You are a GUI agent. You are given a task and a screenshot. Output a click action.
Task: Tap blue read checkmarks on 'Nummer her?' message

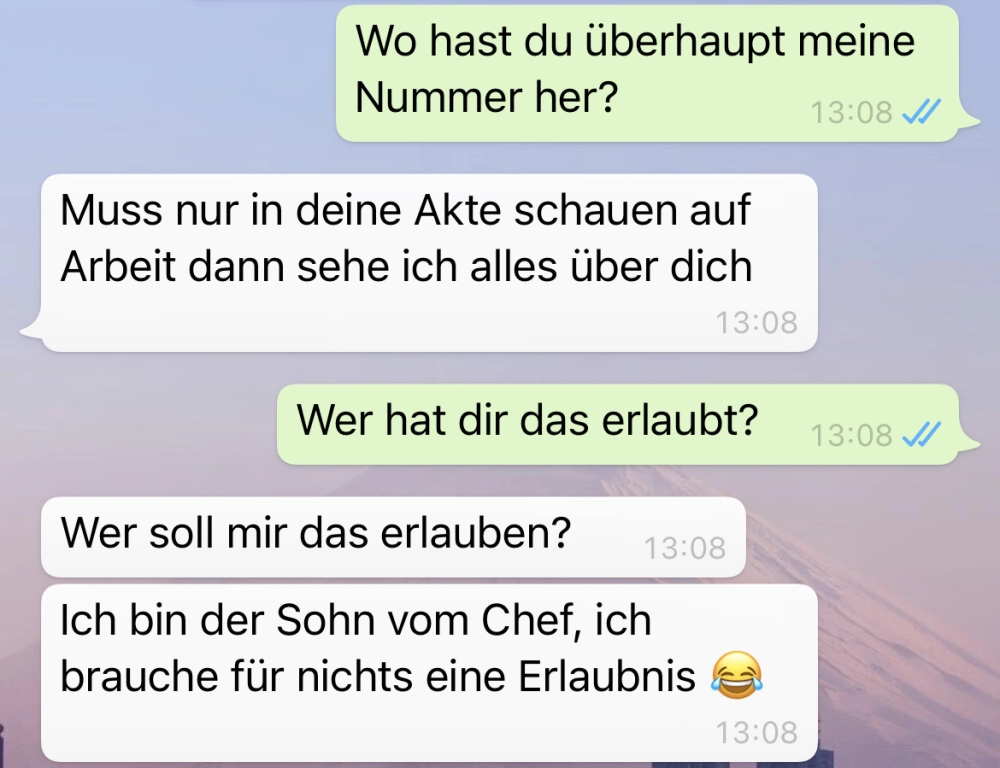[x=921, y=112]
